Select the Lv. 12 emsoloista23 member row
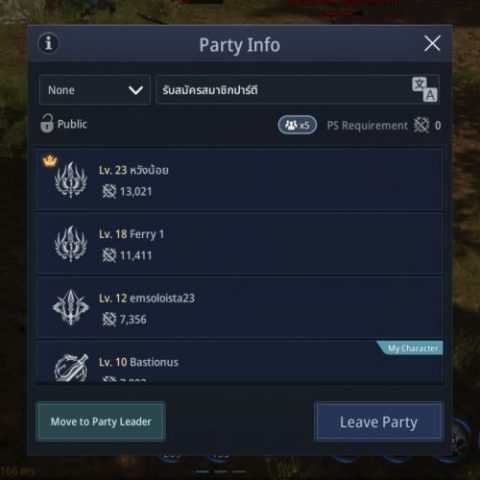The height and width of the screenshot is (480, 480). tap(240, 307)
